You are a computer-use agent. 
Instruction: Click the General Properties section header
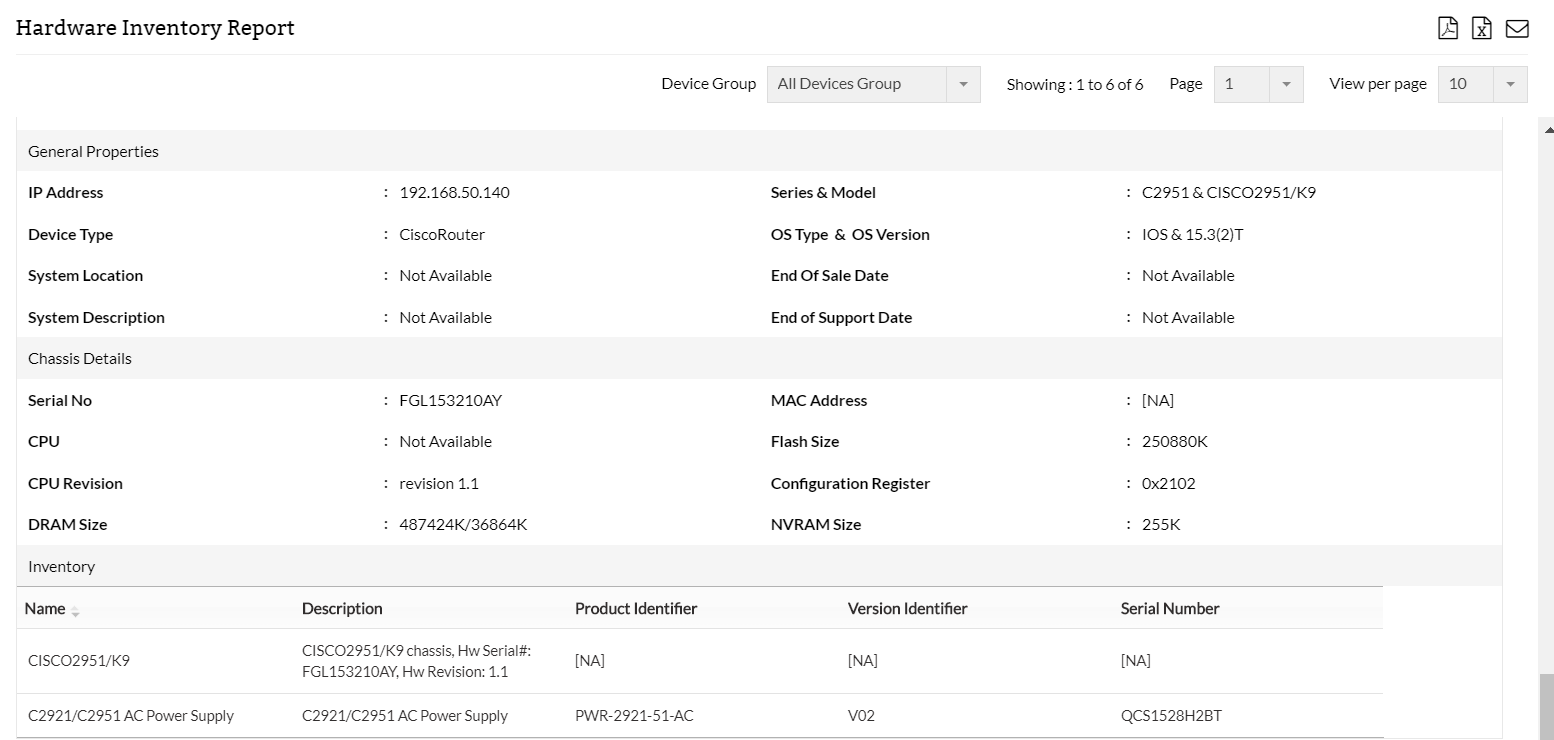93,151
